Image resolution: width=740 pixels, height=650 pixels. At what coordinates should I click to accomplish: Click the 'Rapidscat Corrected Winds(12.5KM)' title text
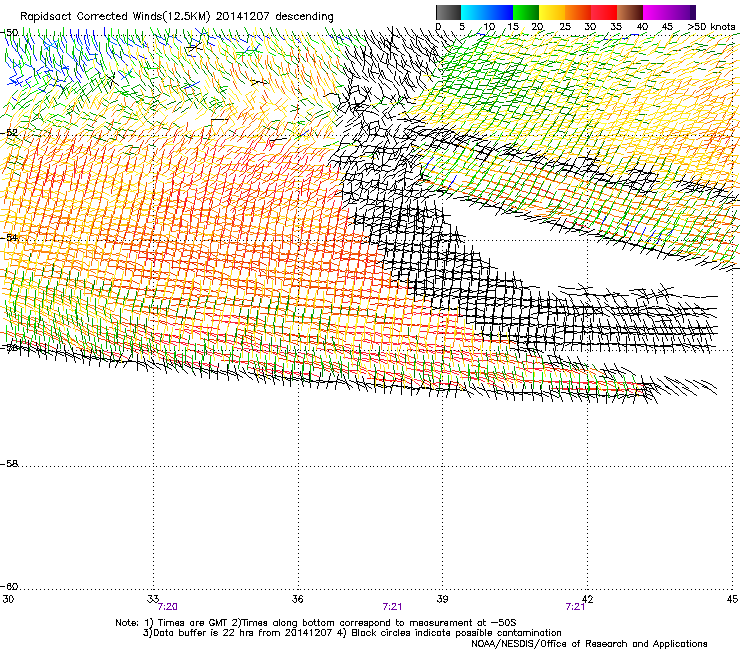[x=115, y=17]
